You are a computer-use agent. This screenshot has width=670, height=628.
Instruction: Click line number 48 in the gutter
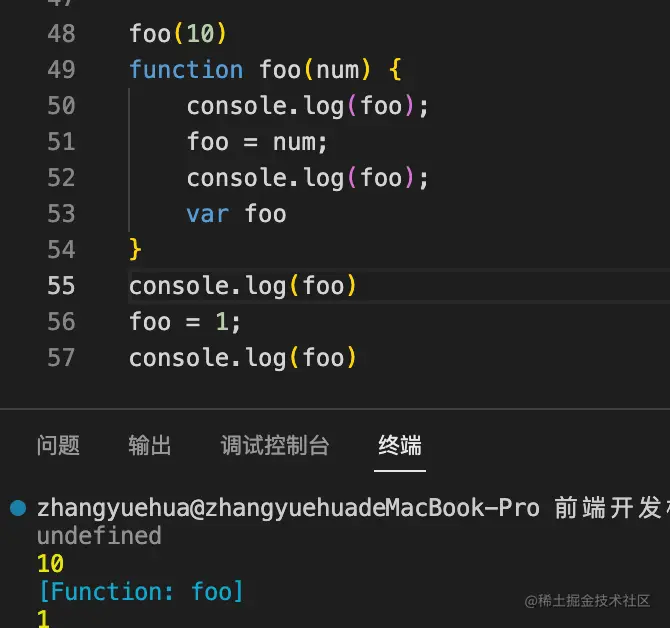(61, 34)
